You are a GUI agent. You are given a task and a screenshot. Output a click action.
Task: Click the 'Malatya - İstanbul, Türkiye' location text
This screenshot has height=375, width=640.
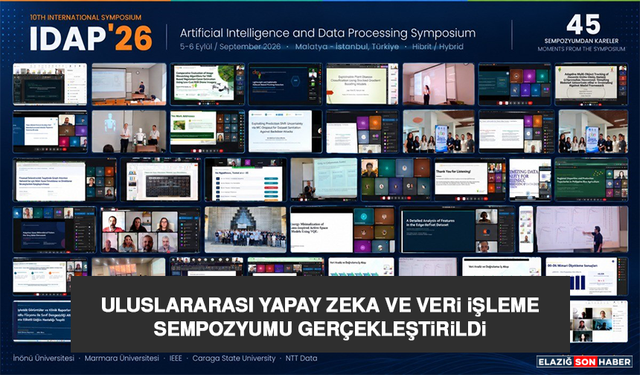click(347, 47)
